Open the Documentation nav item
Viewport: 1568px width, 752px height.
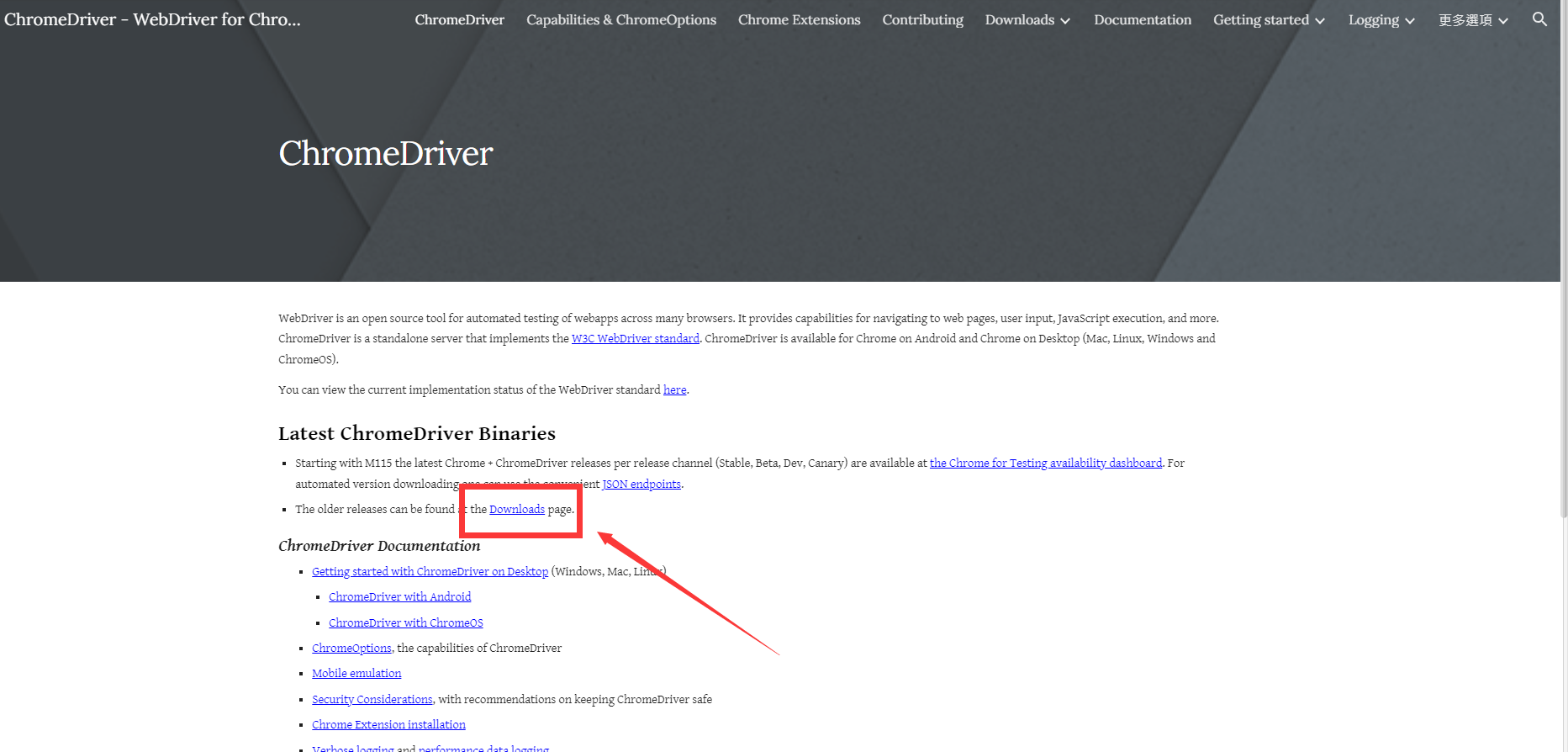tap(1143, 19)
